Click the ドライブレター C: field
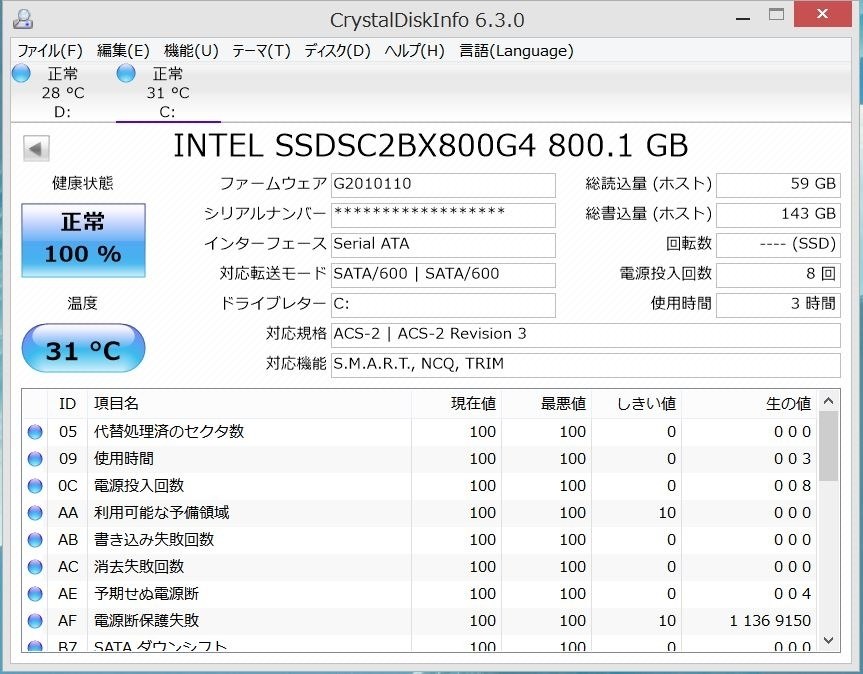 coord(443,305)
